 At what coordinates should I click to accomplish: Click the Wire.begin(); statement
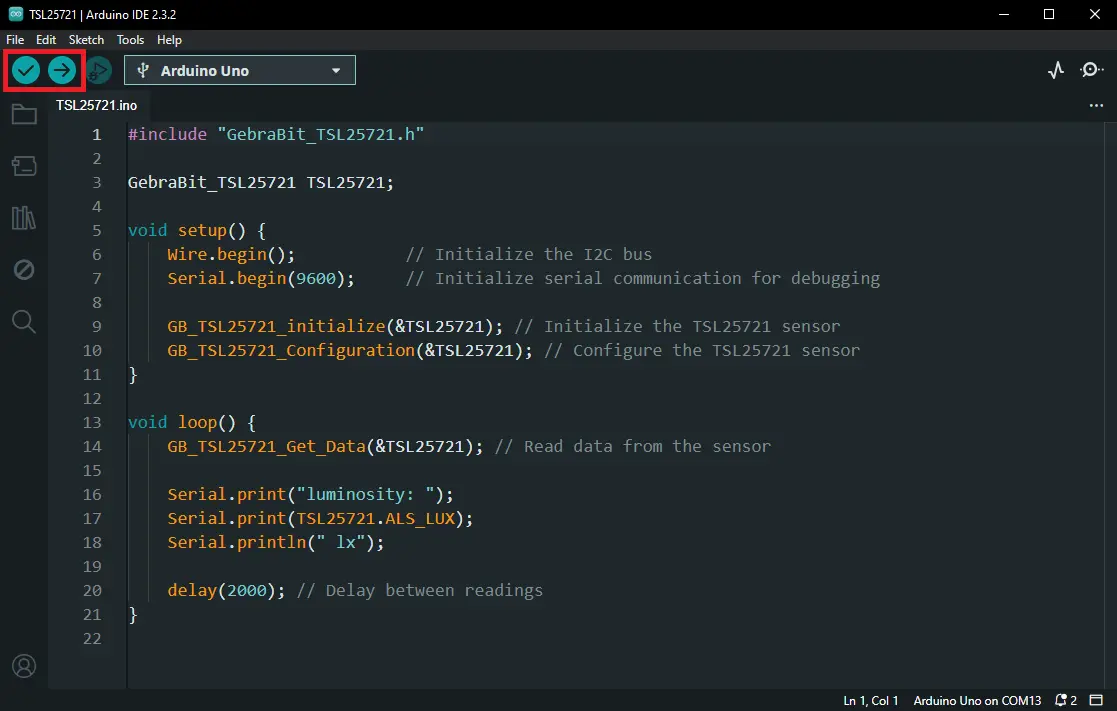tap(231, 254)
